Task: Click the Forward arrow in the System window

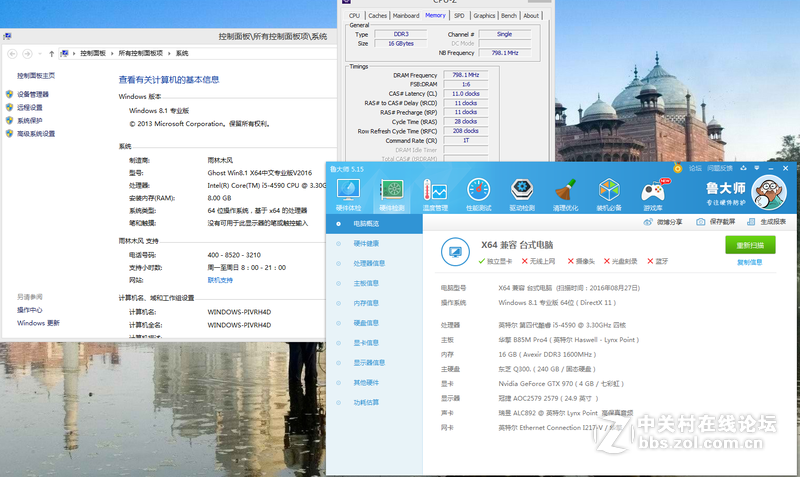Action: [28, 54]
